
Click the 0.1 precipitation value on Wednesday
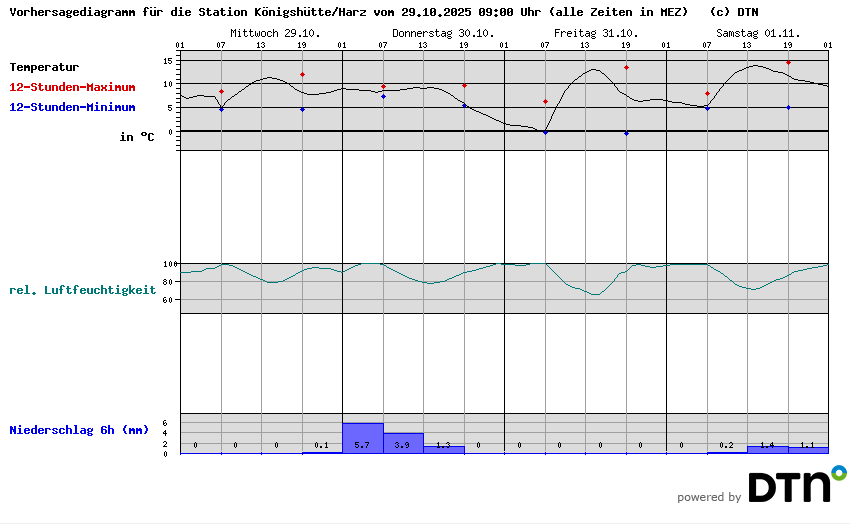pyautogui.click(x=321, y=445)
